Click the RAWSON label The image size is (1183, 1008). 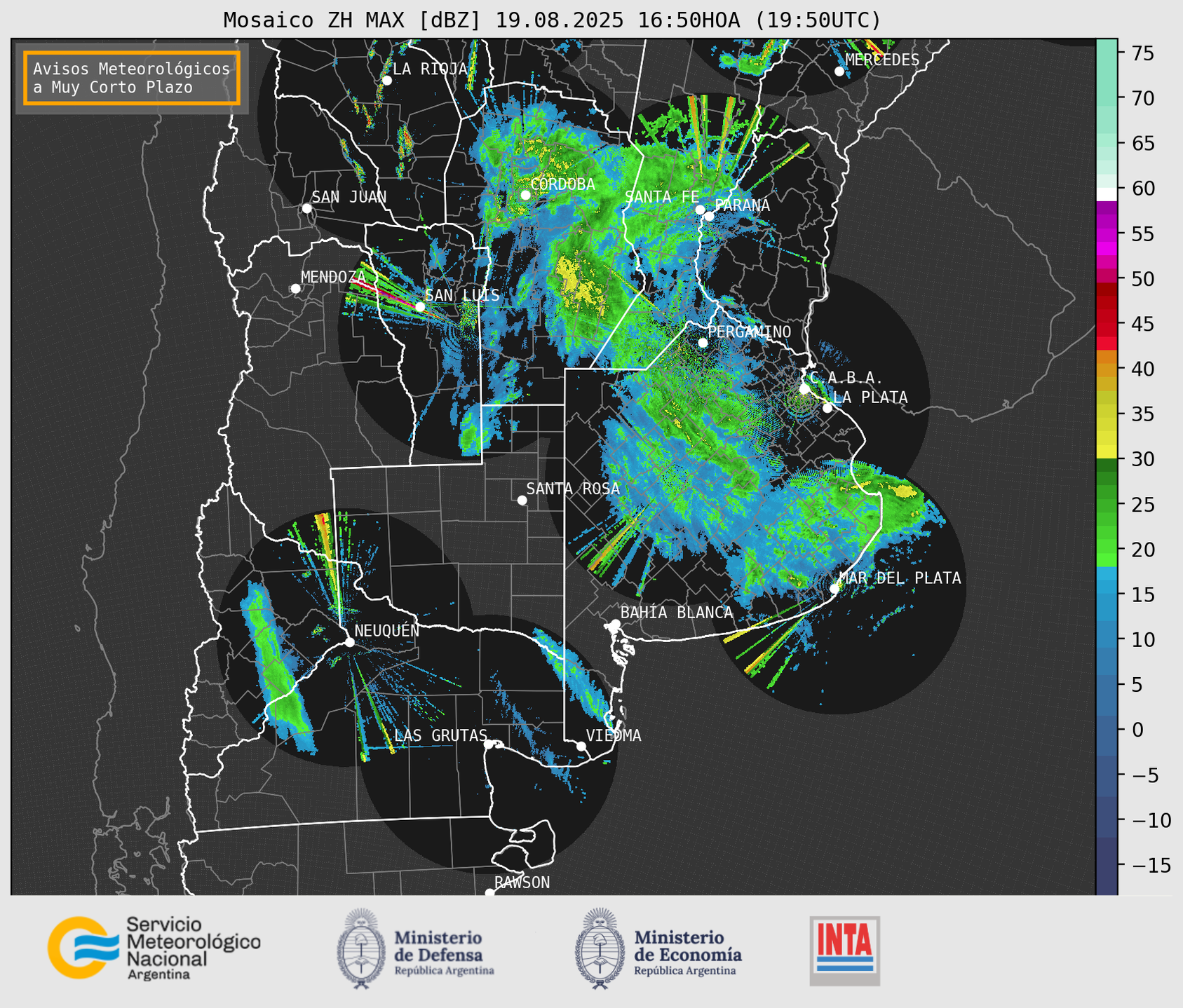tap(522, 883)
